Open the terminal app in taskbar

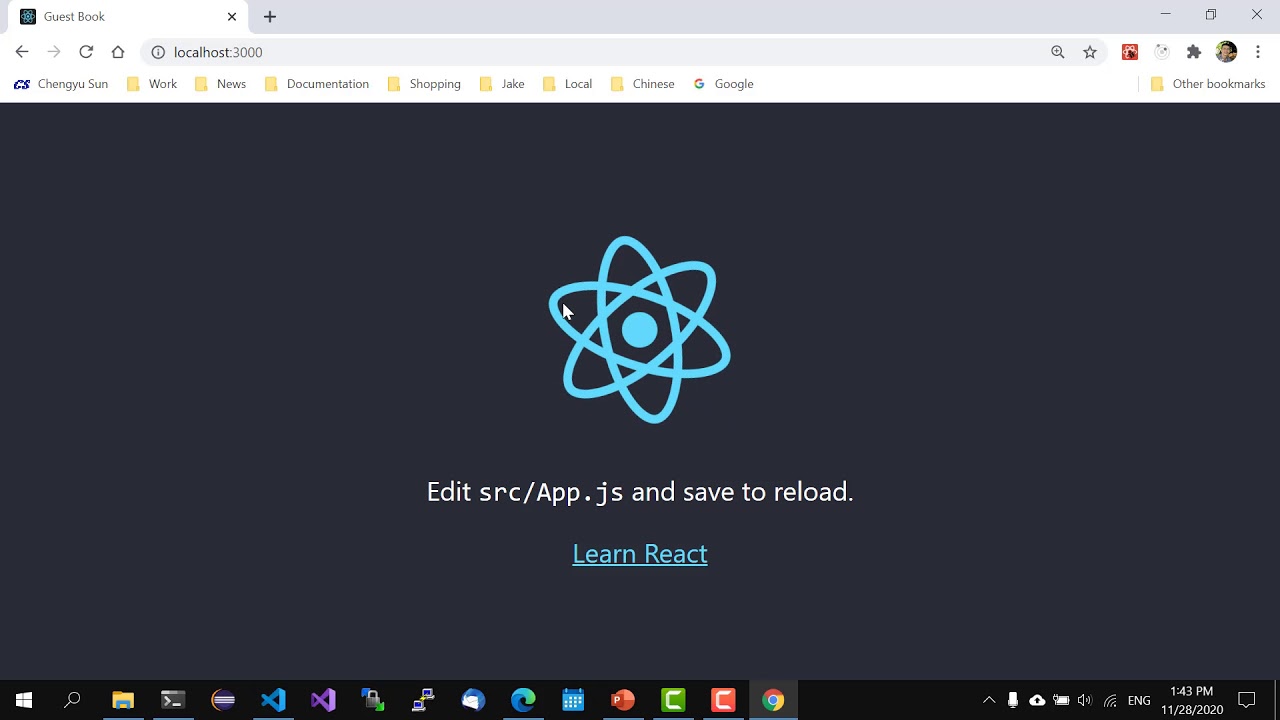coord(173,700)
